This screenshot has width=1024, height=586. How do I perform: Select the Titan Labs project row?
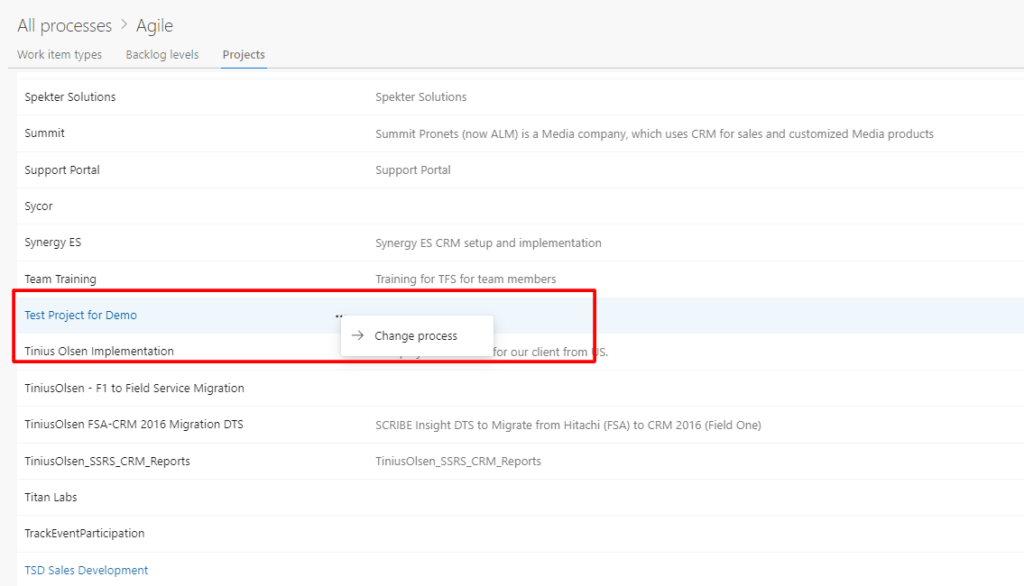[520, 497]
